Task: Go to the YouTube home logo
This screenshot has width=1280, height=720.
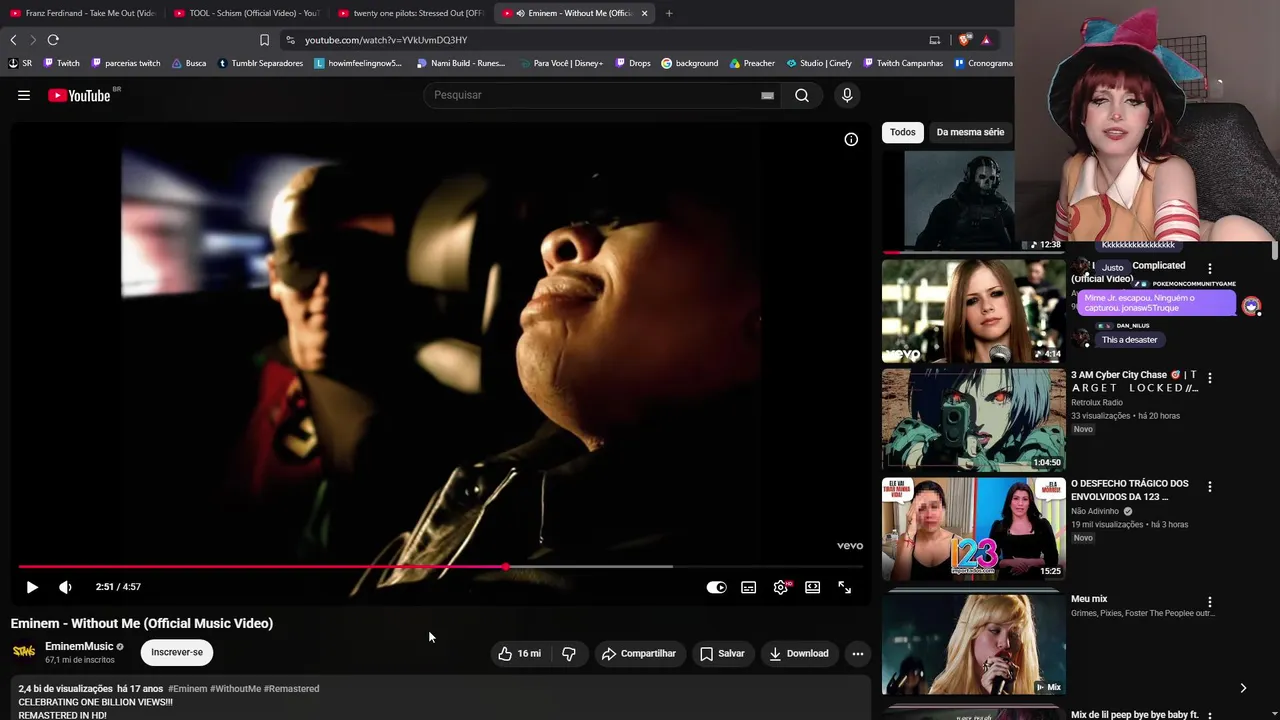Action: pyautogui.click(x=79, y=95)
